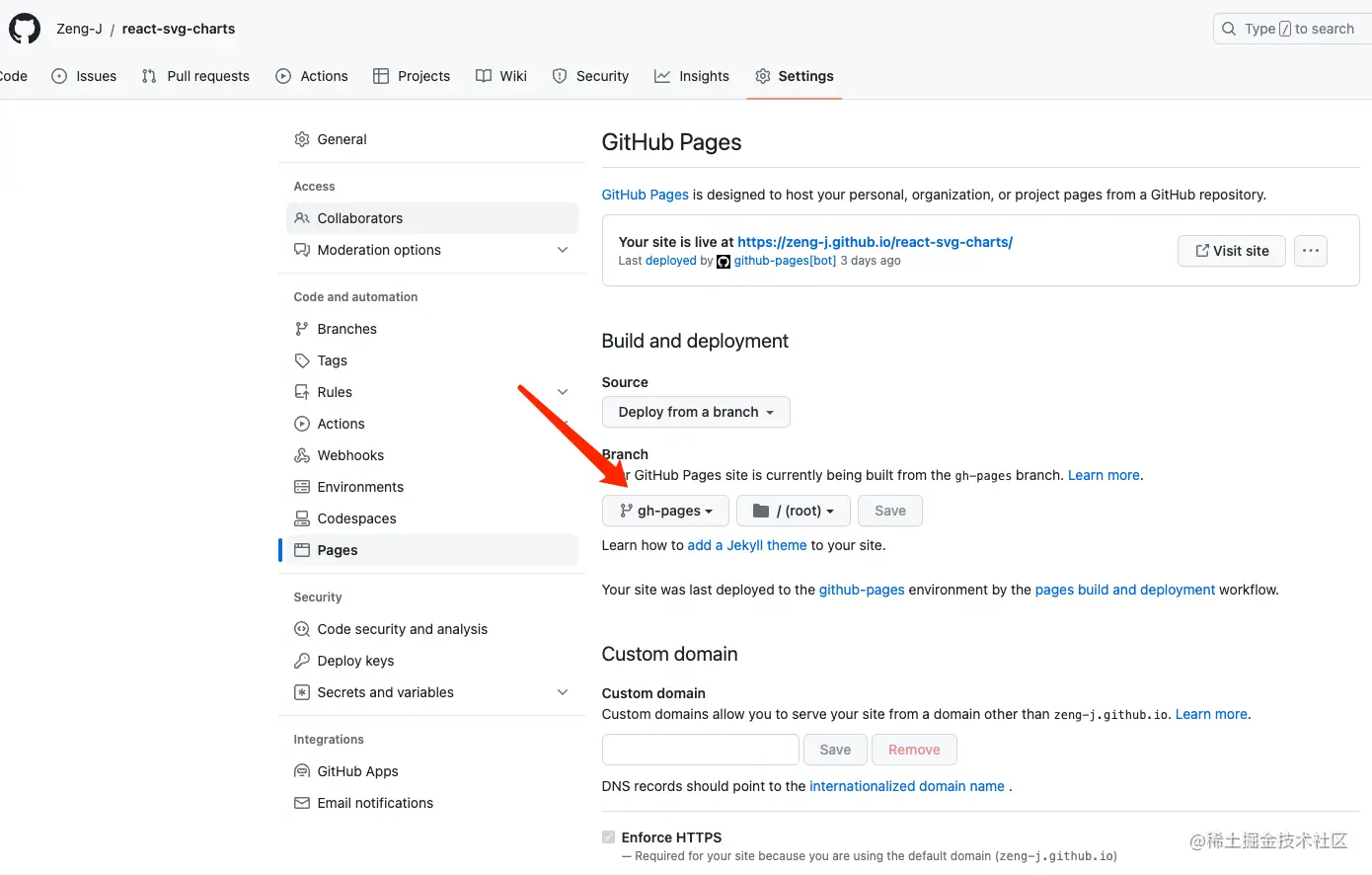Click the Email notifications envelope icon

[302, 803]
